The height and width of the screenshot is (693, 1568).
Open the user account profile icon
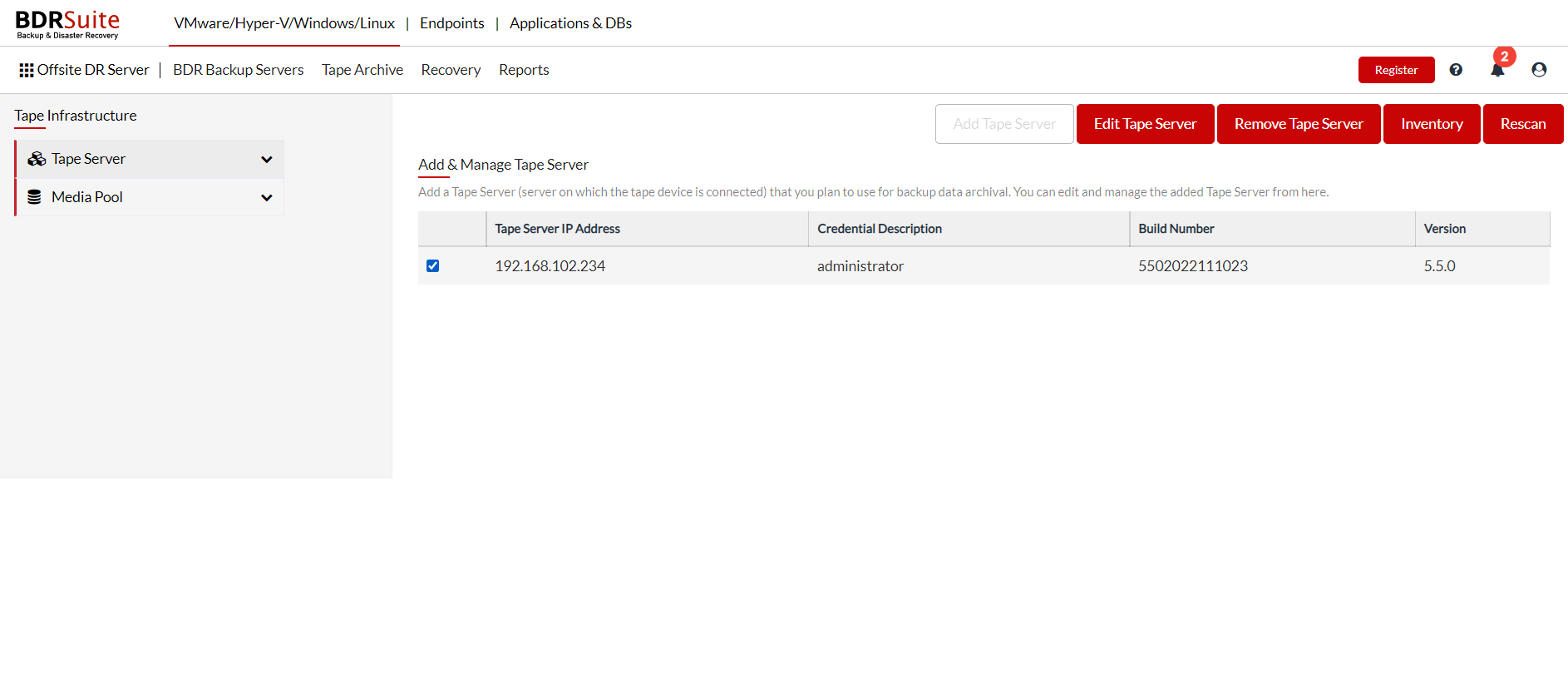click(1539, 70)
